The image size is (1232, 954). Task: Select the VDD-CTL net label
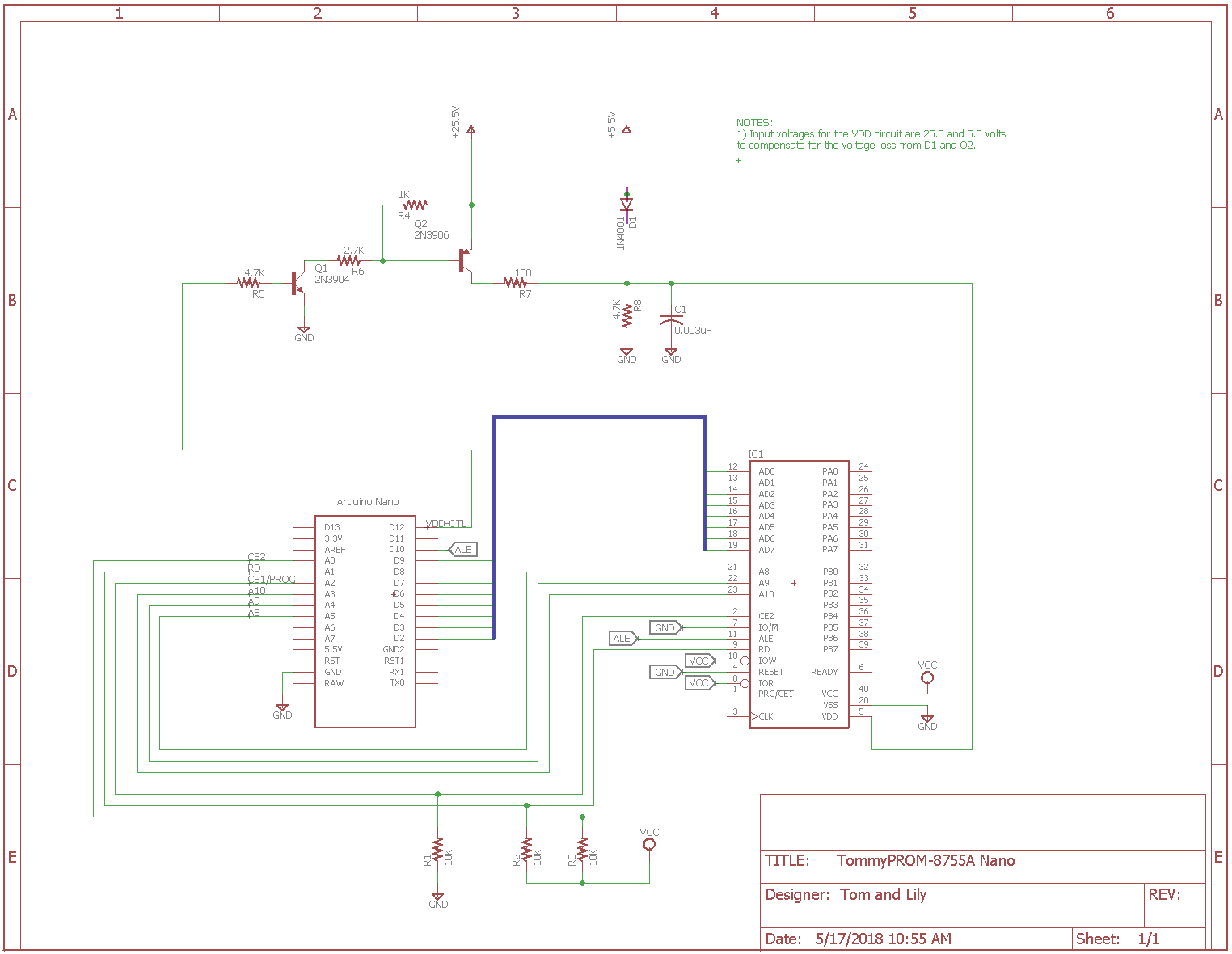click(x=446, y=524)
